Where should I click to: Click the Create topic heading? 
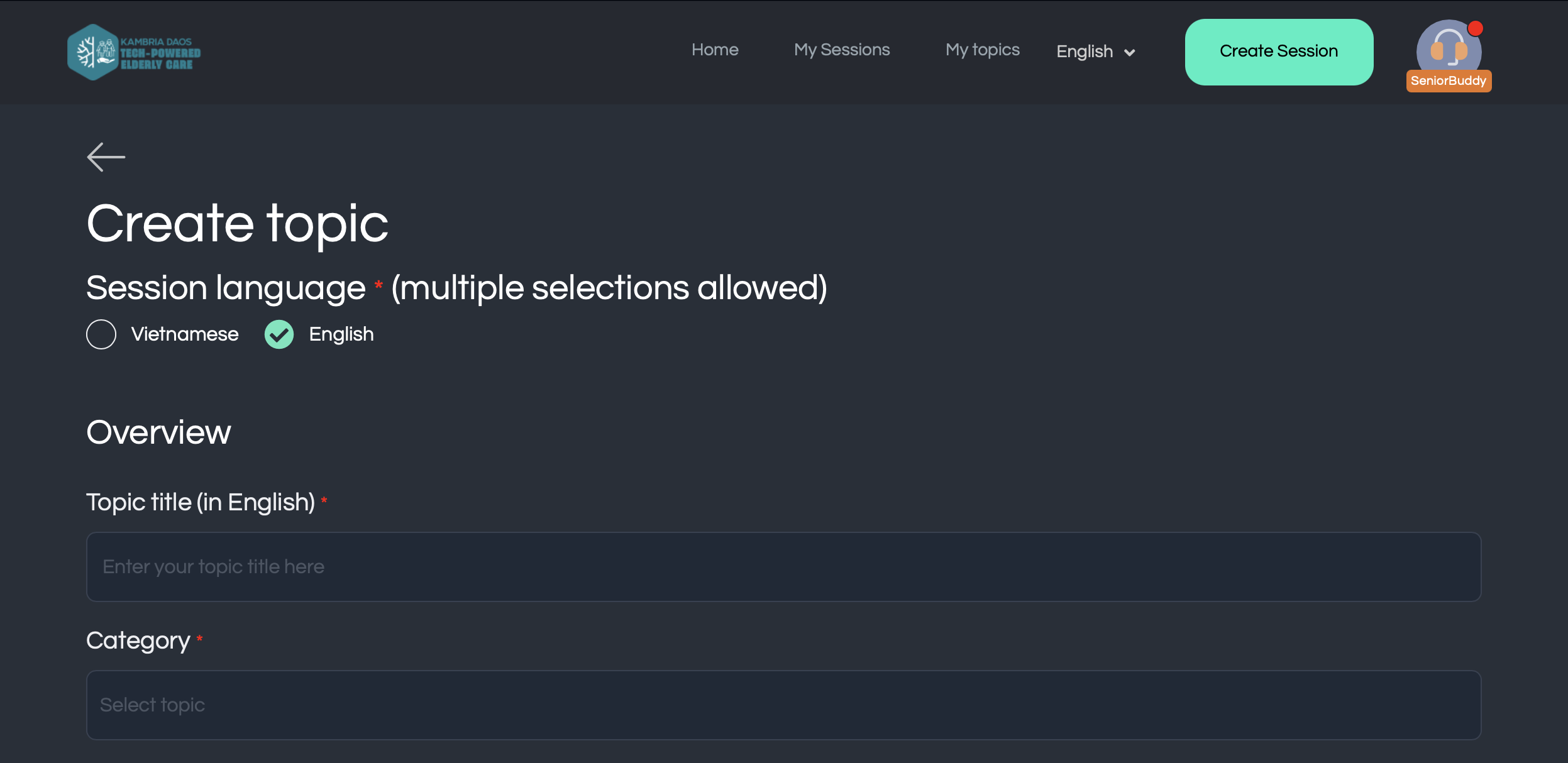[x=238, y=224]
